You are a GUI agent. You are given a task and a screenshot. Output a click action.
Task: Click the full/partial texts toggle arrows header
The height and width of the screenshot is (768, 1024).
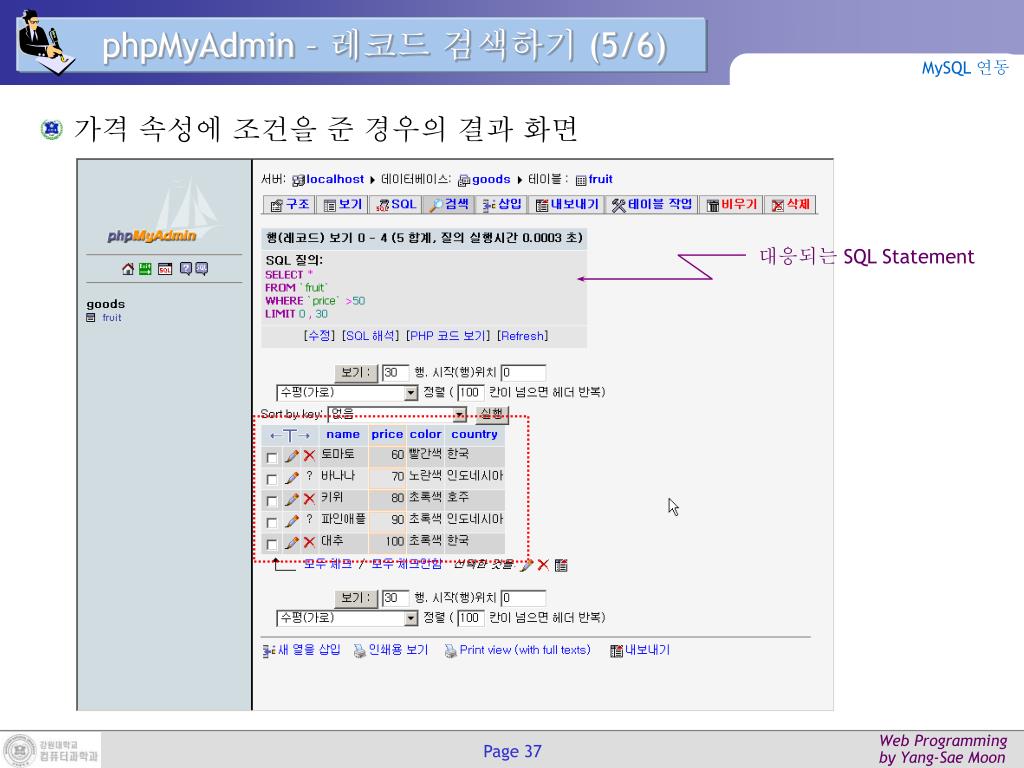click(x=290, y=435)
